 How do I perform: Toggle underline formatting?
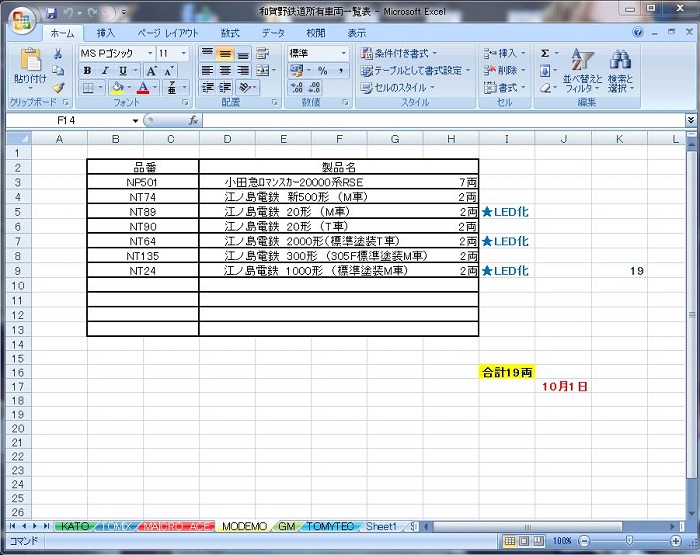point(123,71)
